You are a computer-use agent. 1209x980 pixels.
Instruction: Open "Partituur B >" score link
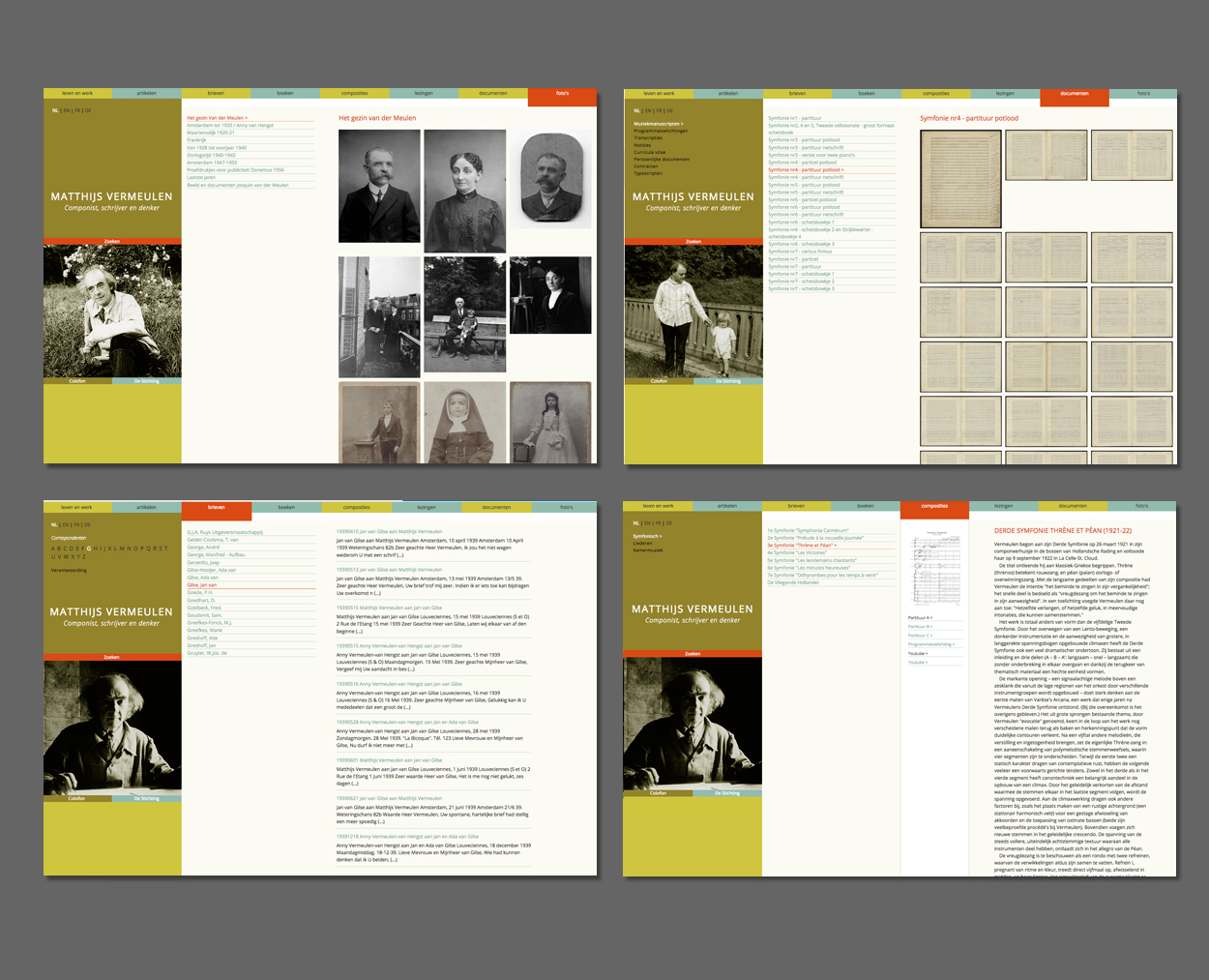click(x=920, y=626)
